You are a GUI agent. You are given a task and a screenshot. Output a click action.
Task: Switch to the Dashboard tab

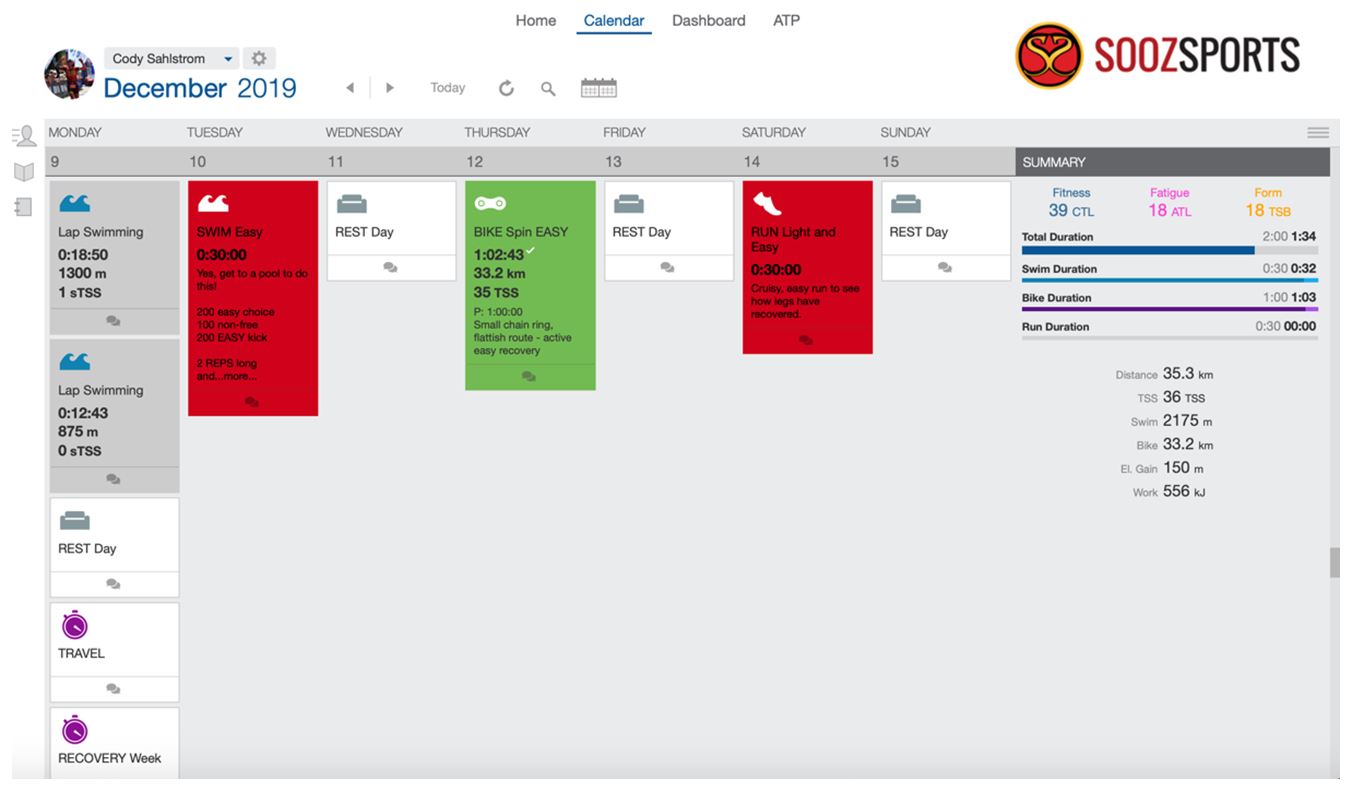pos(708,20)
